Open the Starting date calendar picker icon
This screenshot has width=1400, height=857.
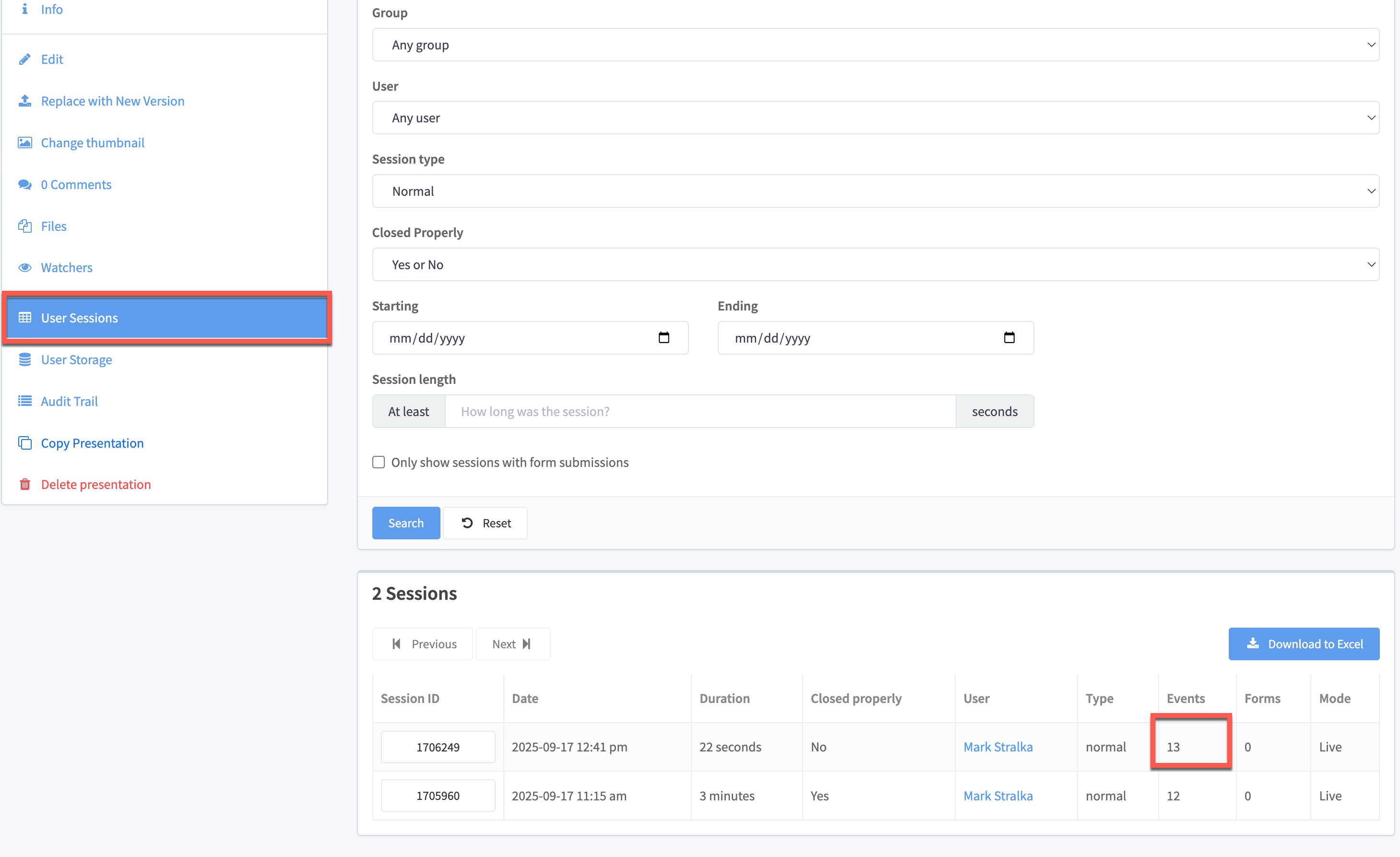(664, 338)
